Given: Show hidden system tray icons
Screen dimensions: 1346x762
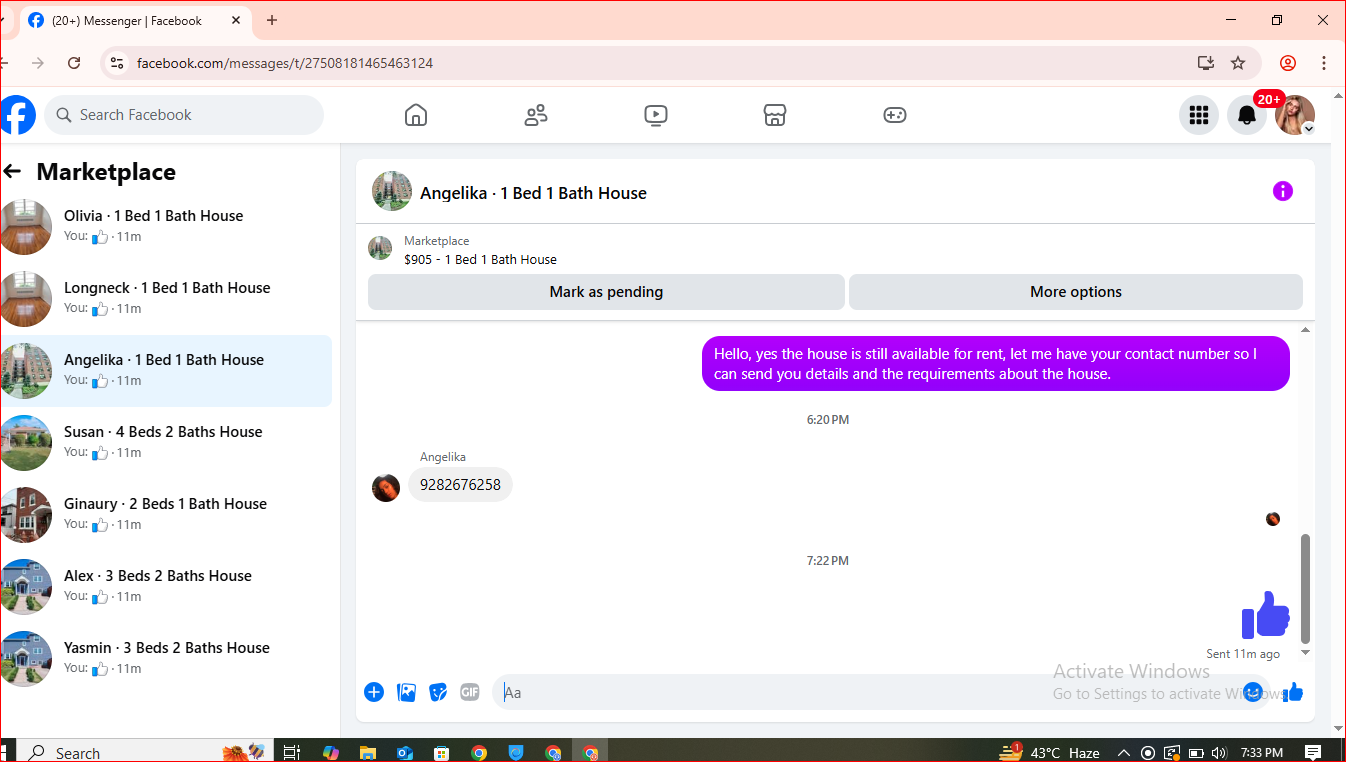Looking at the screenshot, I should [x=1123, y=753].
